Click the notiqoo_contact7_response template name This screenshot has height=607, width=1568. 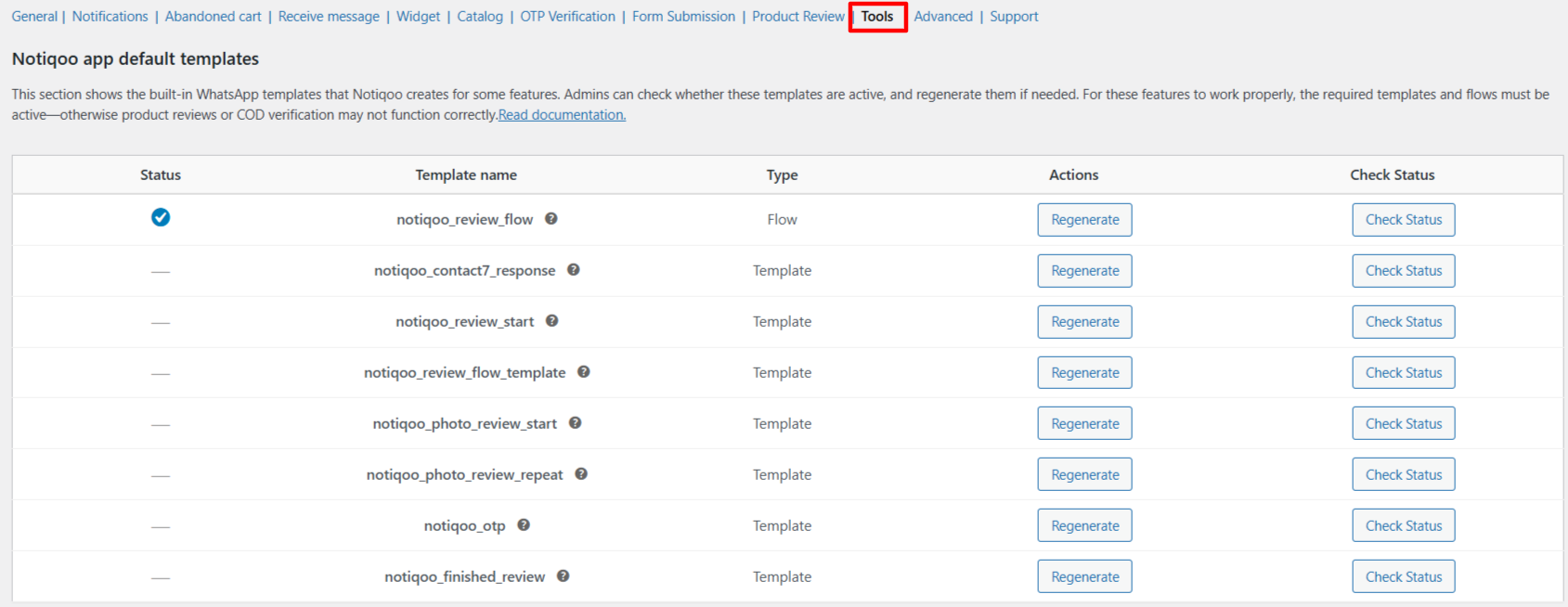coord(464,271)
